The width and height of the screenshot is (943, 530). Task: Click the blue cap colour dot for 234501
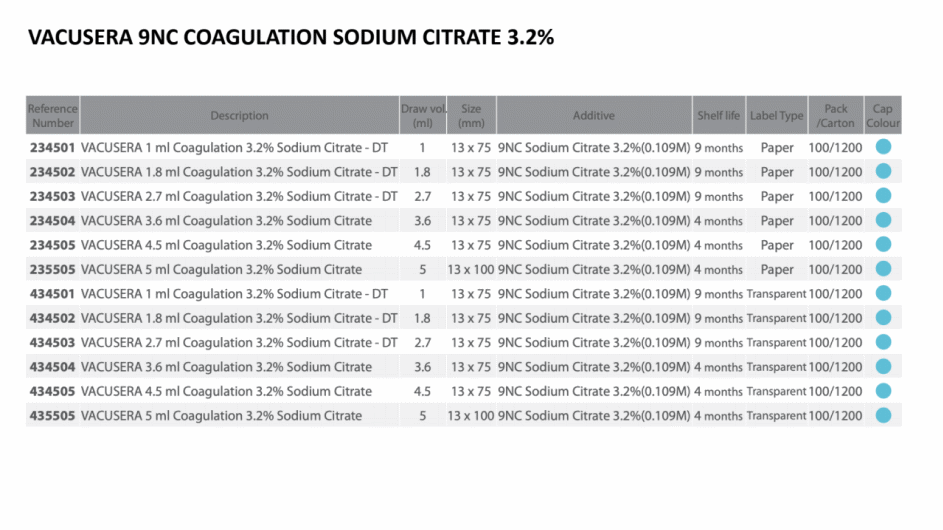(883, 147)
